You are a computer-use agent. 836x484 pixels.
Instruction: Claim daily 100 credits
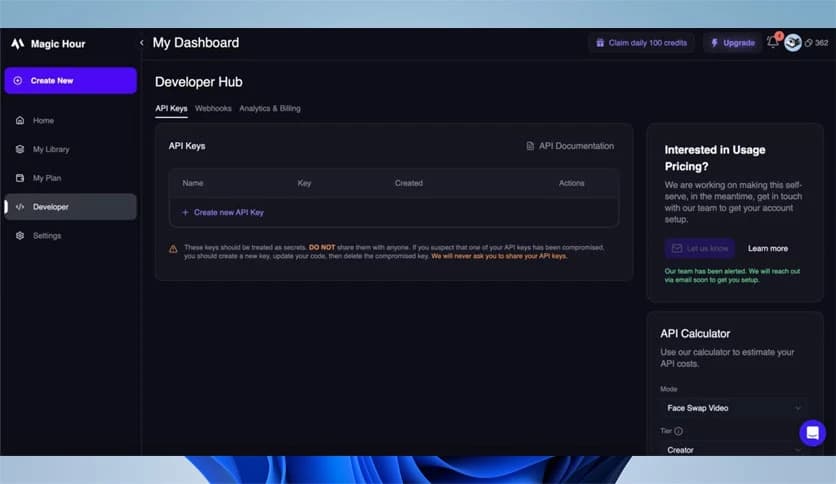pyautogui.click(x=641, y=43)
